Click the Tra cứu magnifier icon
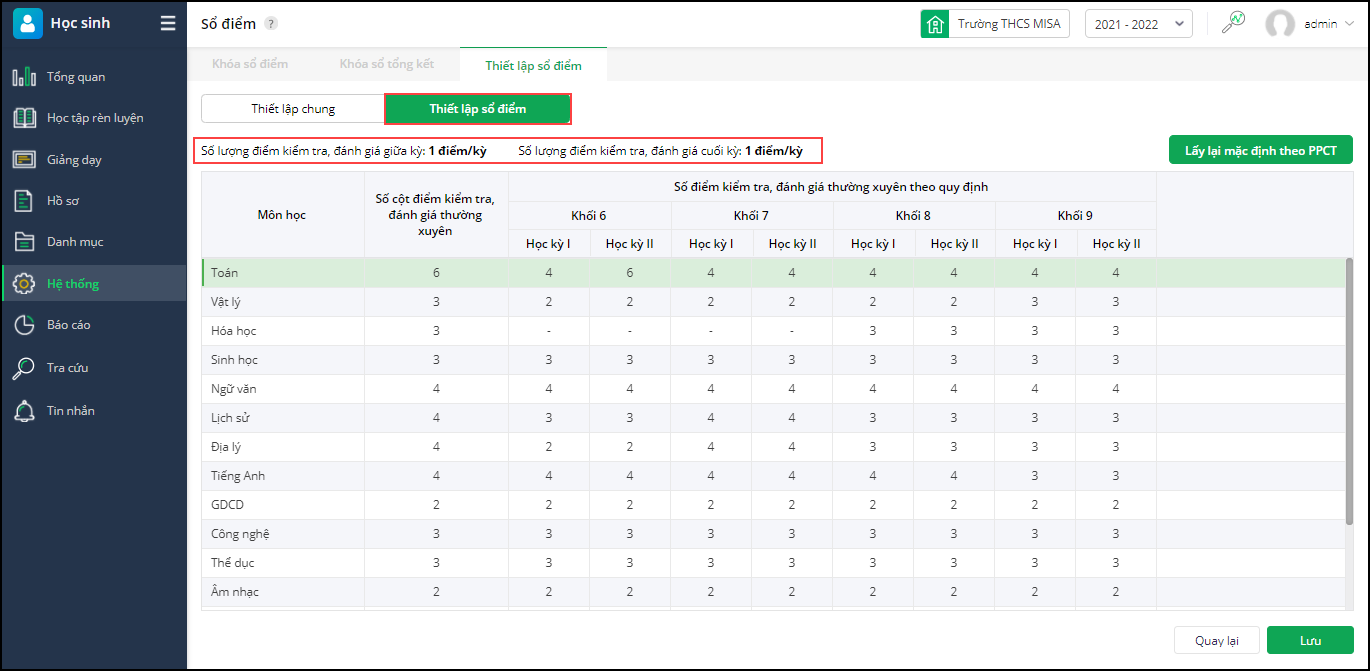1370x671 pixels. coord(24,368)
